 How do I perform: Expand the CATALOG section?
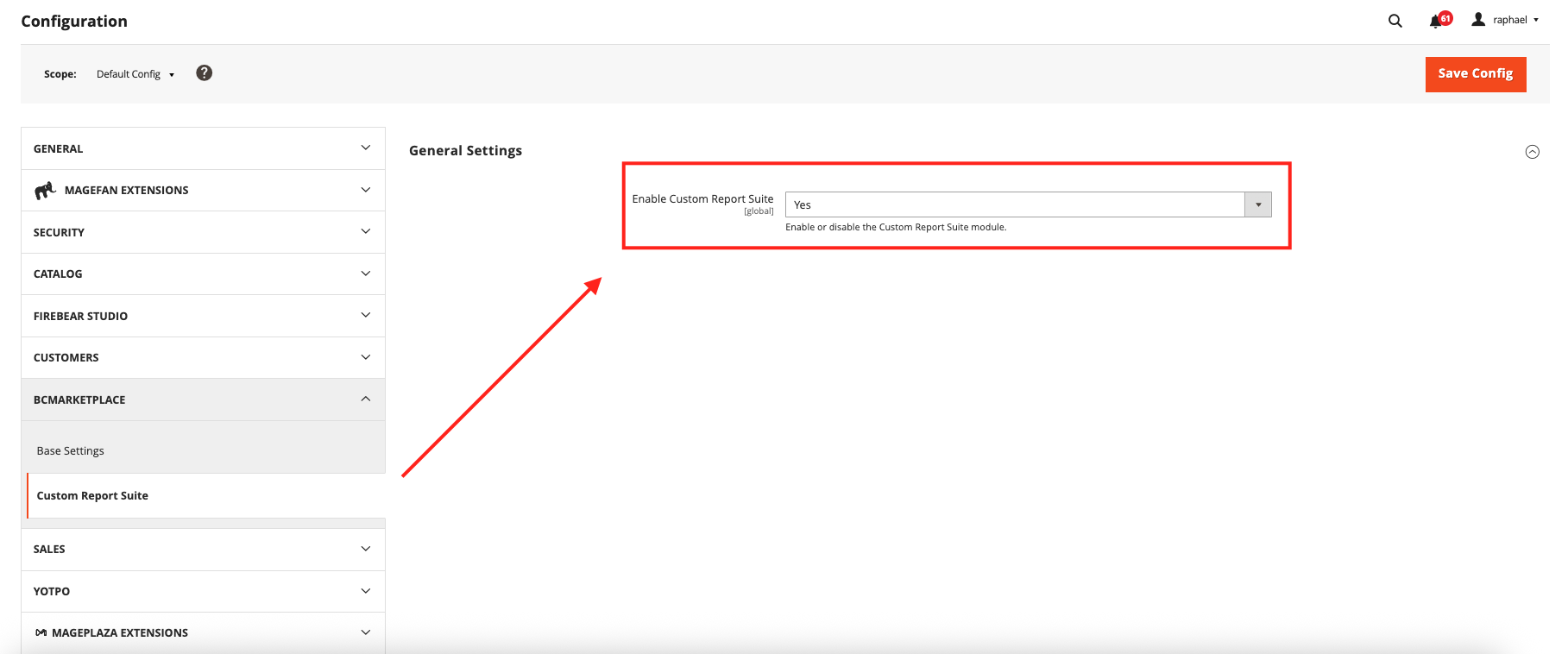coord(203,274)
